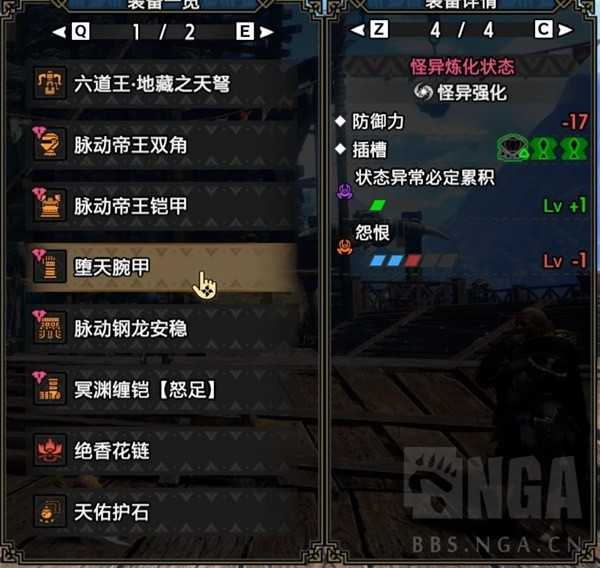
Task: Click the 怨恨 skill level bar
Action: pyautogui.click(x=413, y=261)
